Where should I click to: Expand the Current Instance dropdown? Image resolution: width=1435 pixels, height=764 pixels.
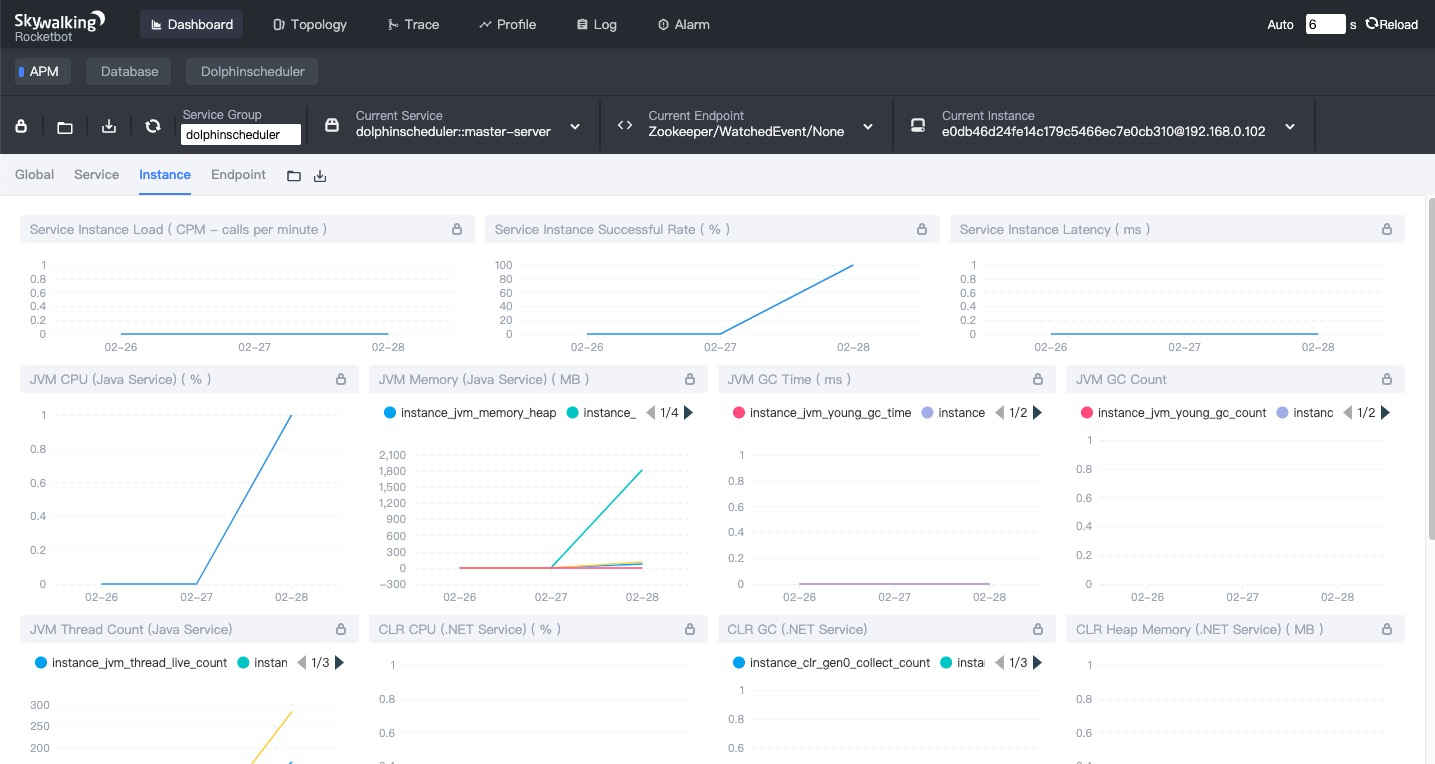pos(1290,127)
